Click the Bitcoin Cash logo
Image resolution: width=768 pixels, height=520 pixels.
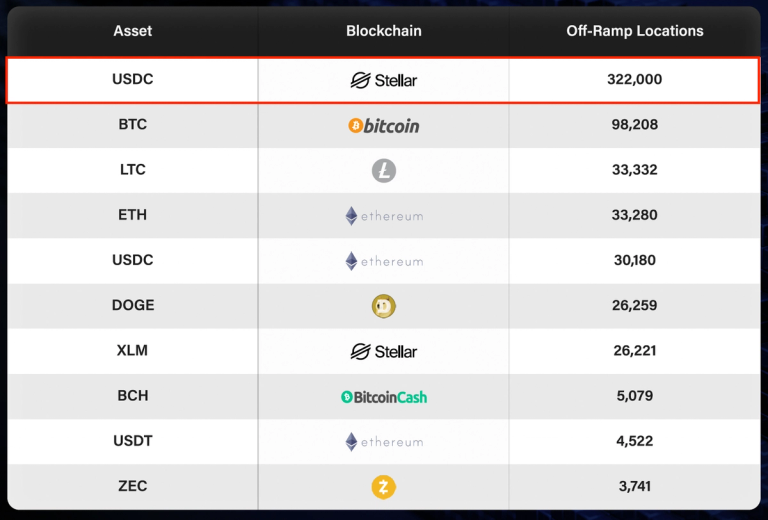[x=384, y=397]
